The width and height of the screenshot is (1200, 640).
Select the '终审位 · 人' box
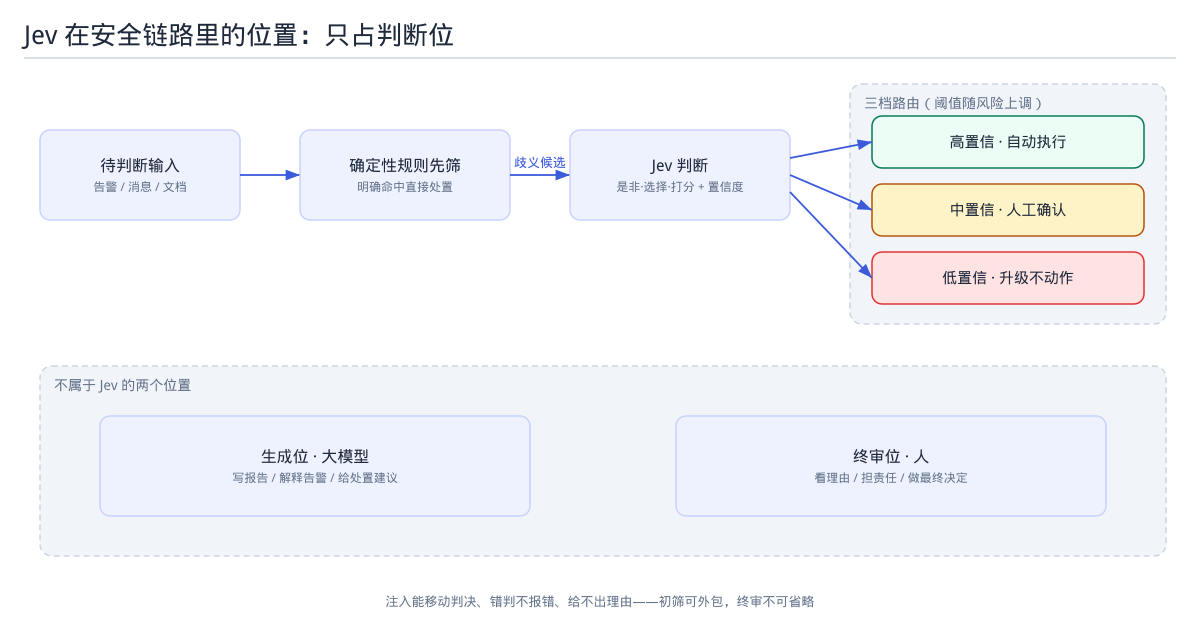tap(891, 466)
